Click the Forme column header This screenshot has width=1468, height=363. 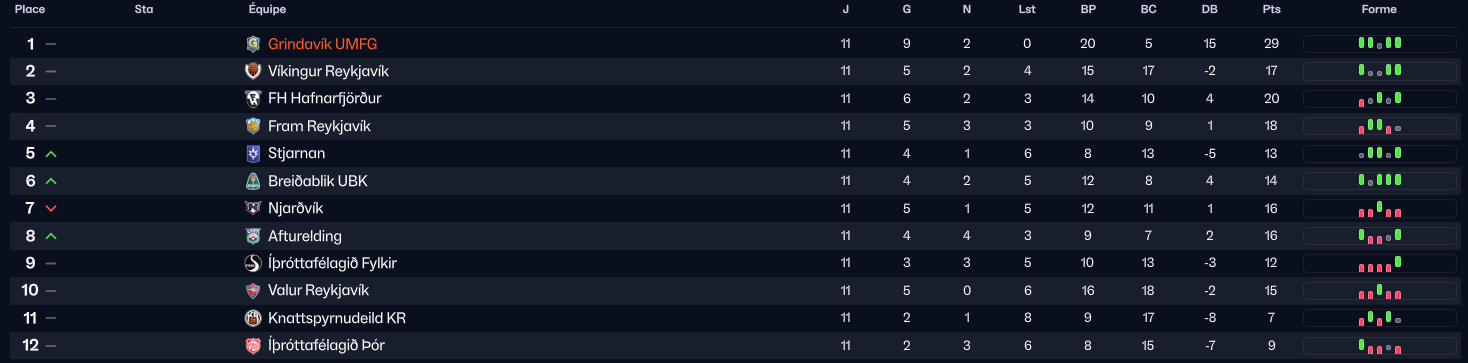pyautogui.click(x=1379, y=9)
